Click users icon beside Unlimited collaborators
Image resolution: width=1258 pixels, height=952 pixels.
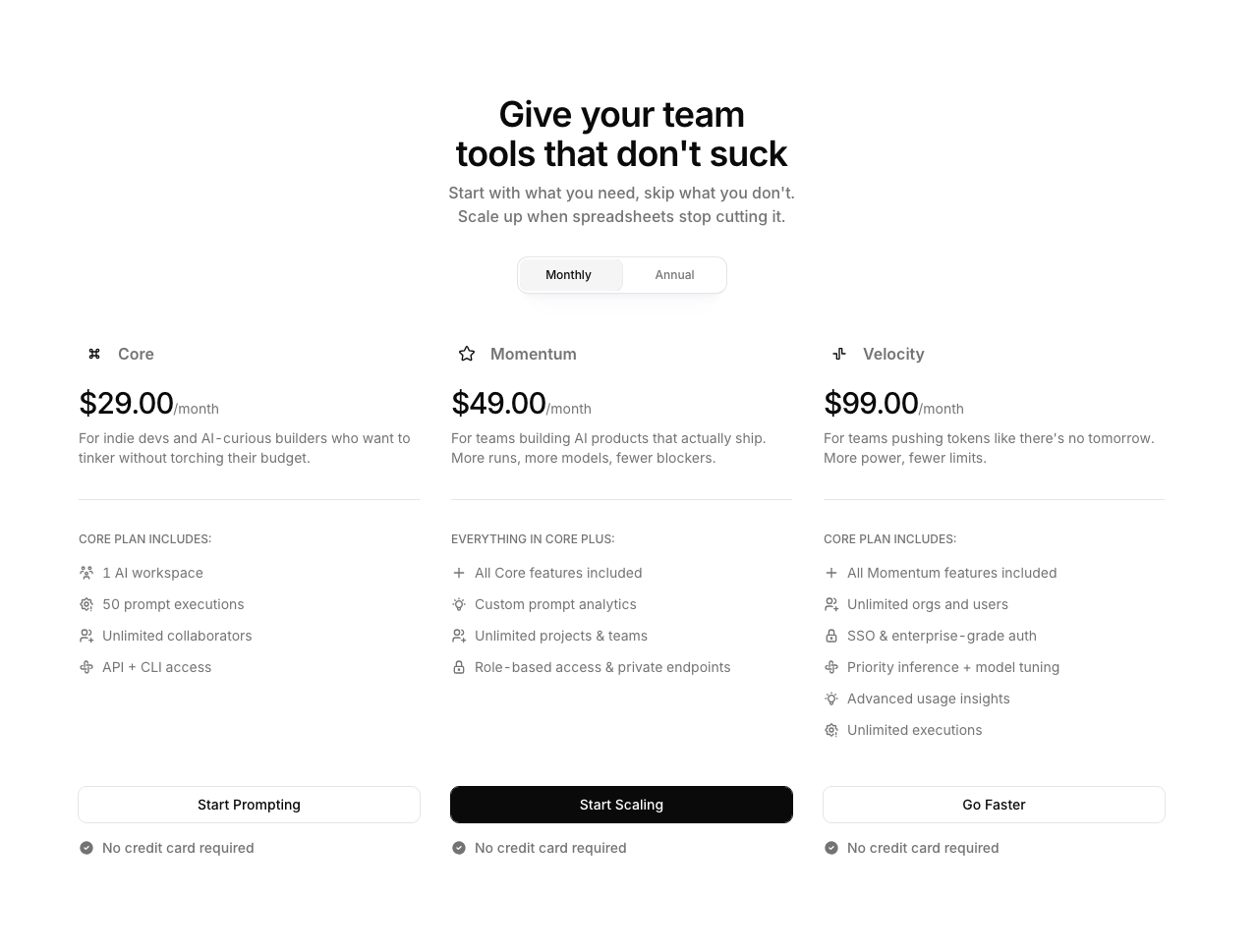pyautogui.click(x=86, y=636)
